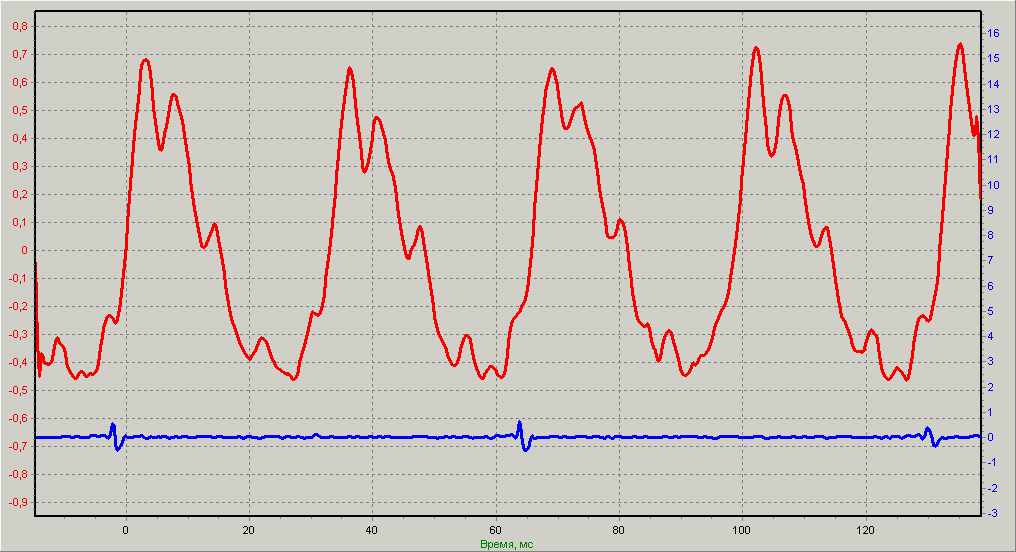The height and width of the screenshot is (552, 1016).
Task: Click red left-axis value 0,6
Action: (x=19, y=82)
